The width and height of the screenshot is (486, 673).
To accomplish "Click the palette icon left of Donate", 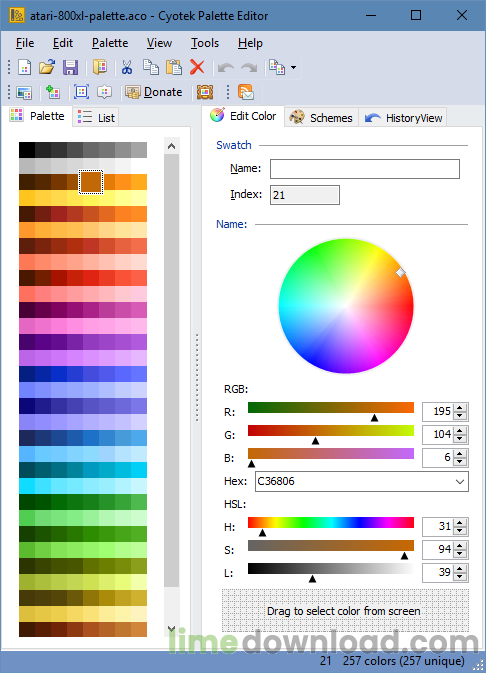I will point(104,92).
